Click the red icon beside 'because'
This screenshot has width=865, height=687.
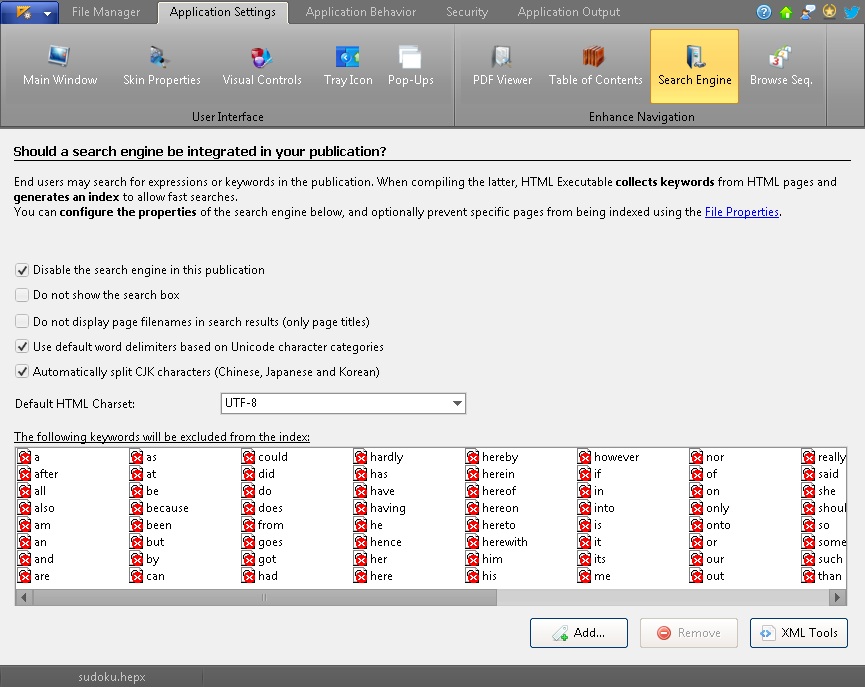[x=136, y=508]
